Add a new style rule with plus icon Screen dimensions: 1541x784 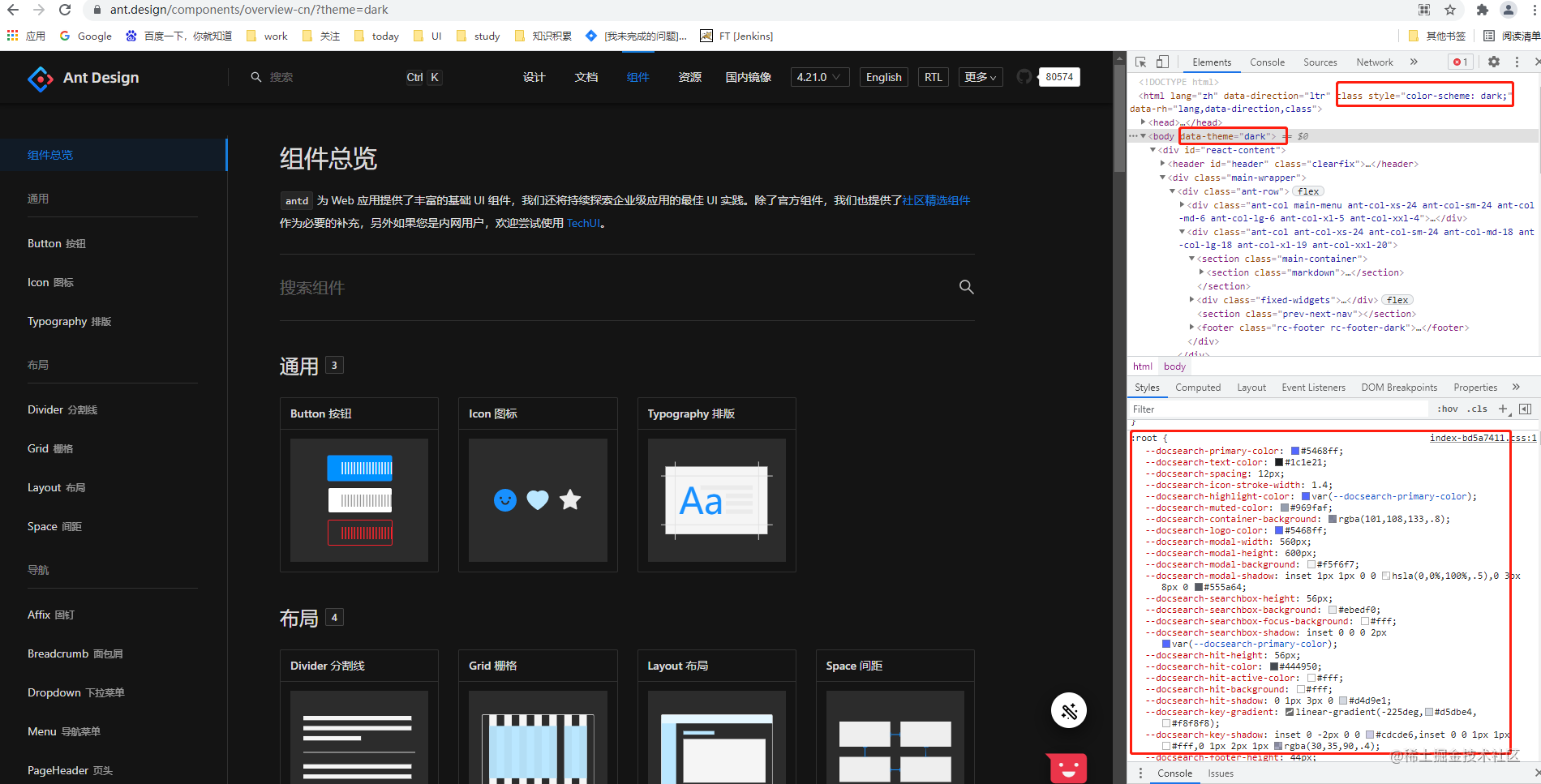[x=1503, y=409]
